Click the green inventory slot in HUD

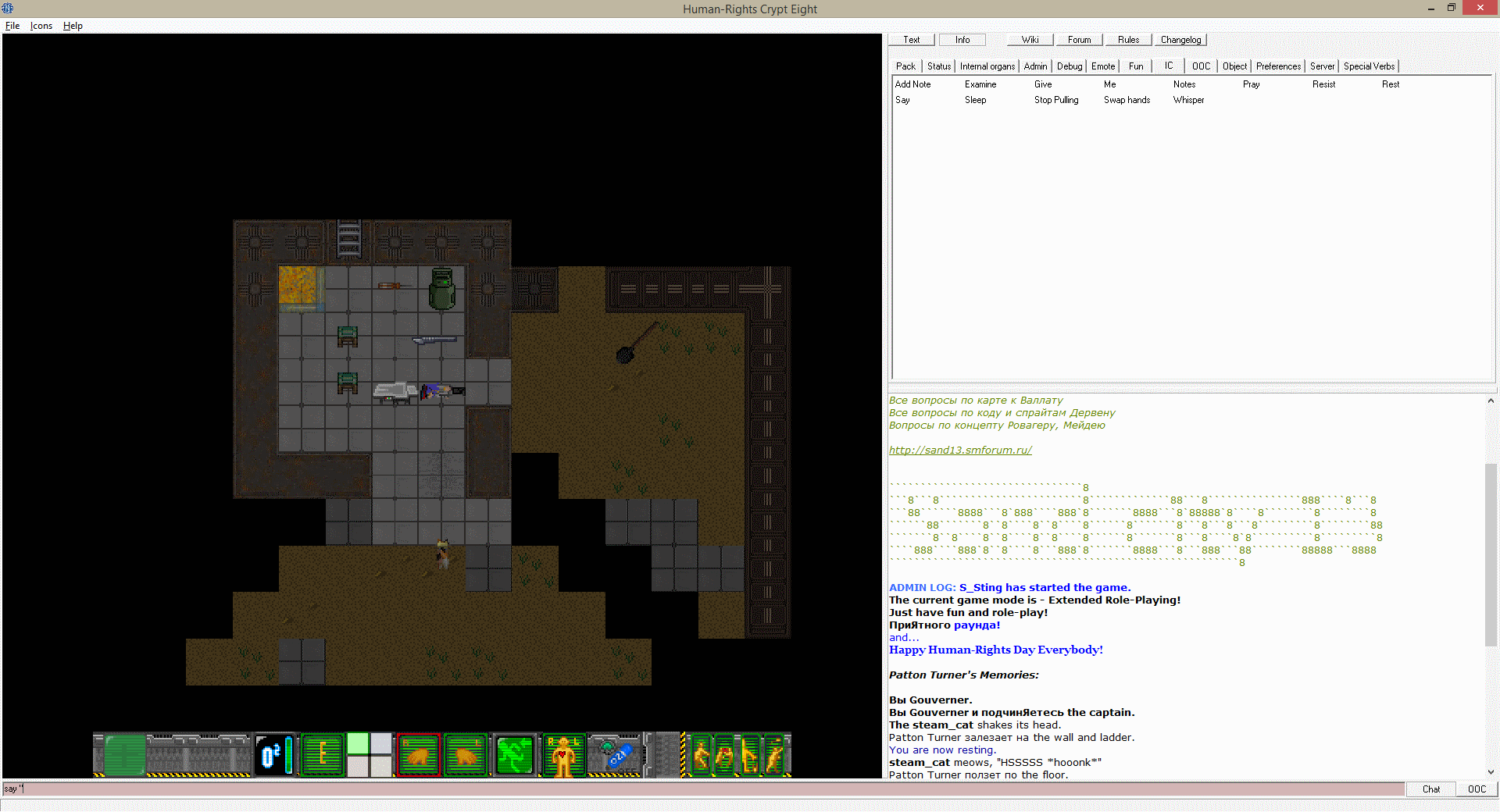(124, 755)
